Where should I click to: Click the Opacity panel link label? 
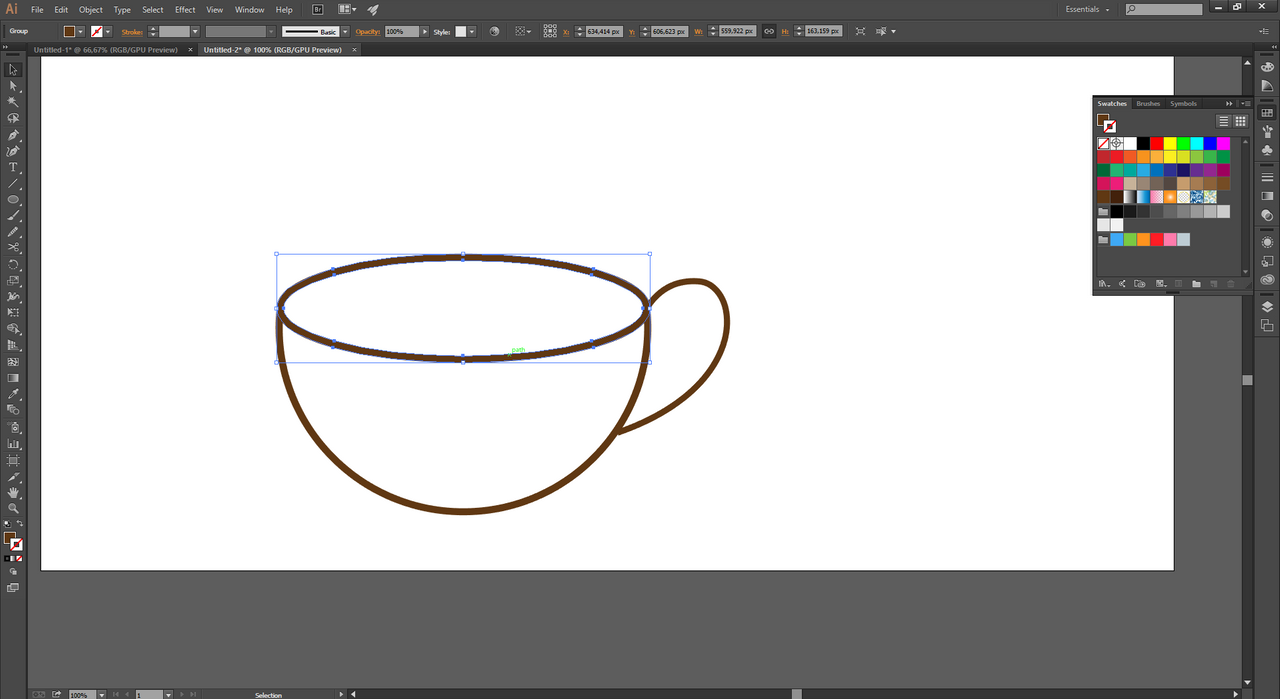(368, 32)
